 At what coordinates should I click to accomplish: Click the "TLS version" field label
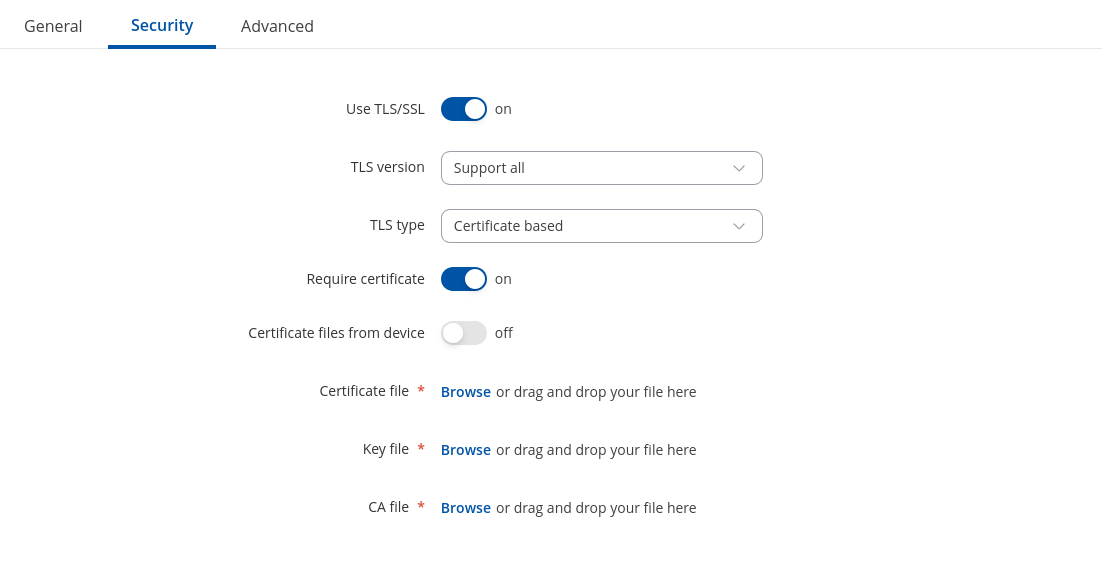(x=387, y=167)
